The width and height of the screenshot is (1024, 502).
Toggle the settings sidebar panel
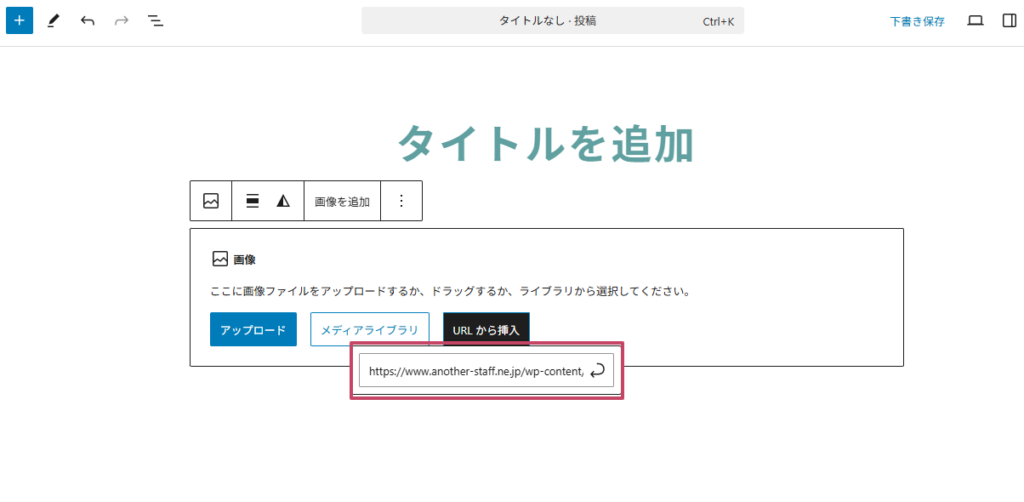coord(1008,20)
